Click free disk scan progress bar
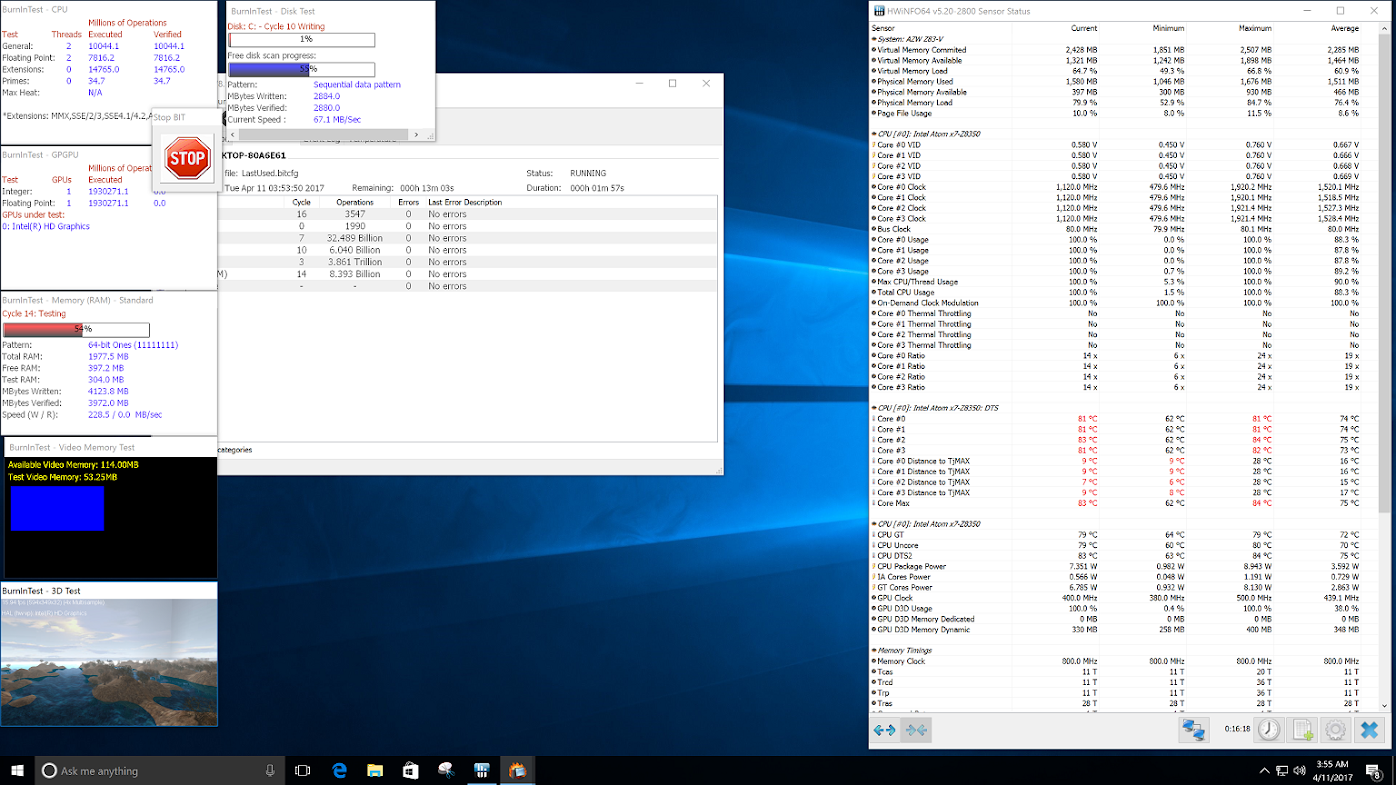The width and height of the screenshot is (1396, 785). [x=302, y=70]
